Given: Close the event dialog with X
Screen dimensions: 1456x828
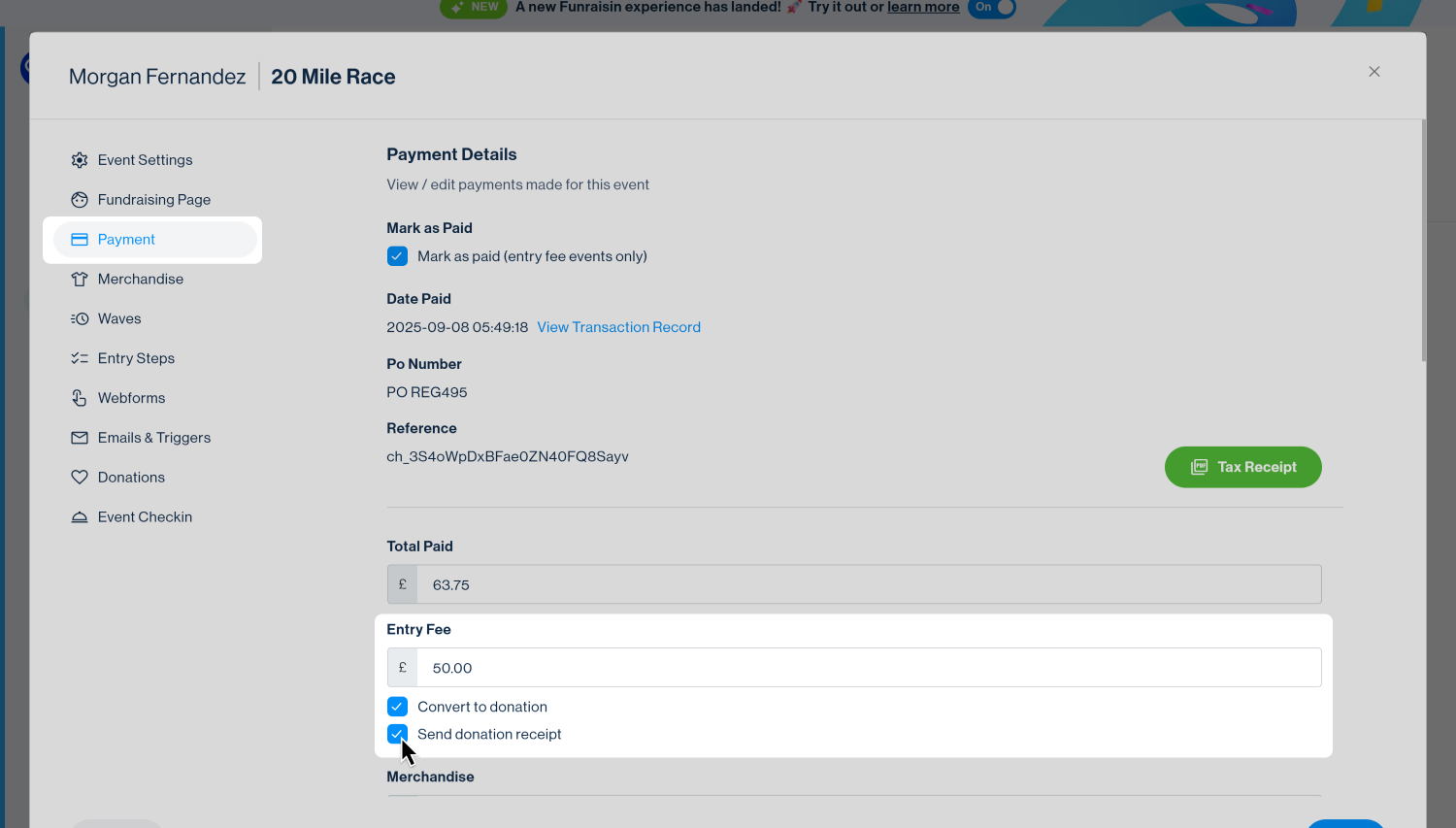Looking at the screenshot, I should (x=1373, y=72).
